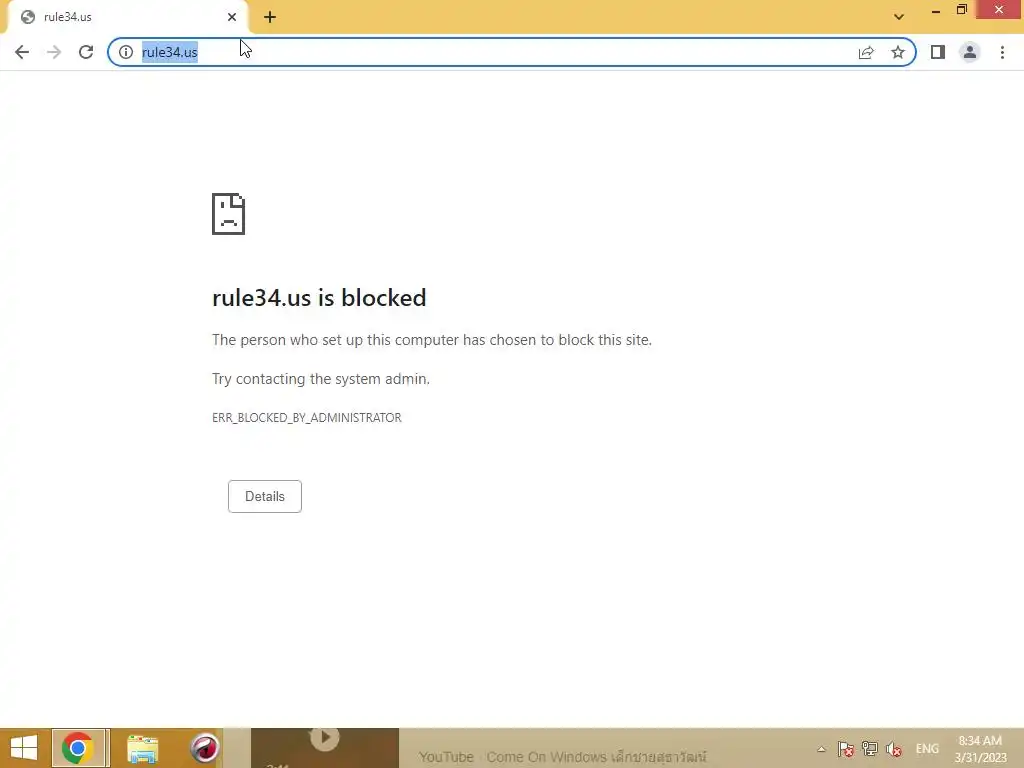This screenshot has height=768, width=1024.
Task: Expand the tab search chevron
Action: click(x=899, y=17)
